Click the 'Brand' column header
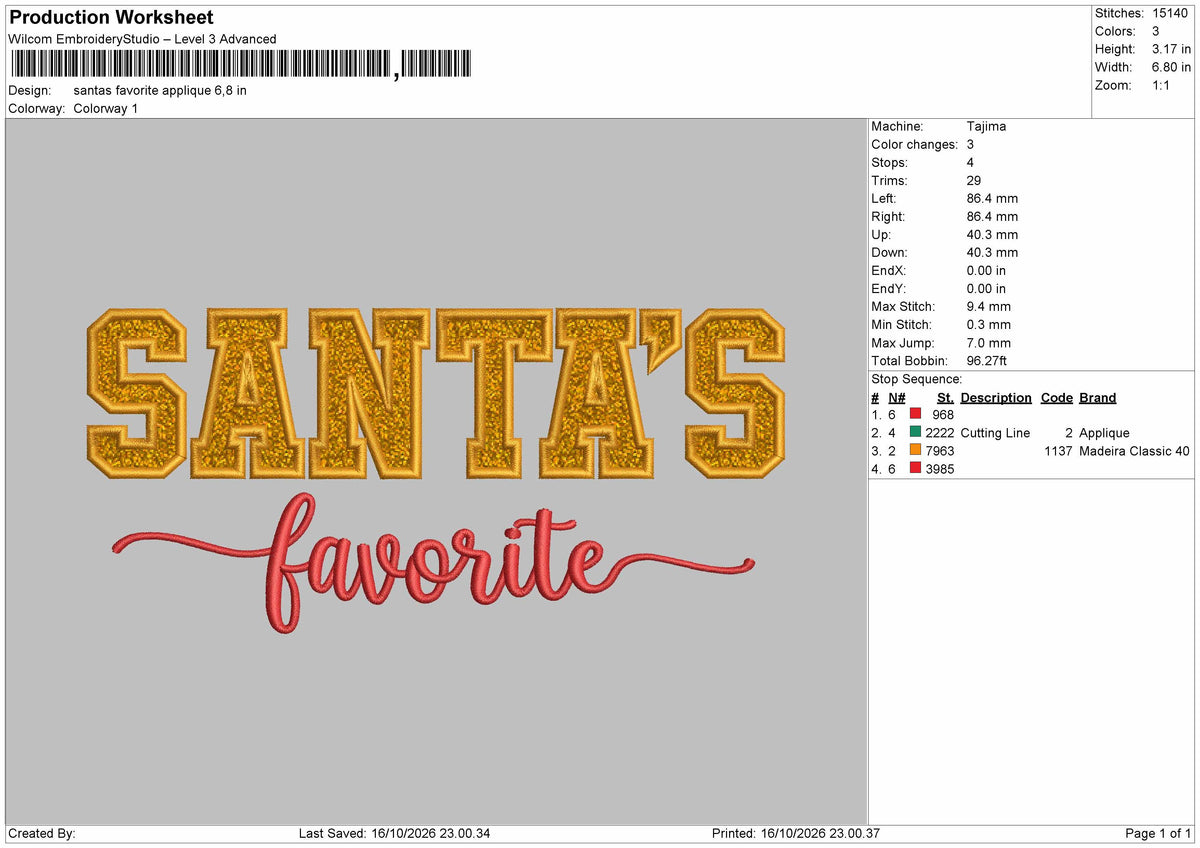The image size is (1200, 848). [x=1098, y=397]
